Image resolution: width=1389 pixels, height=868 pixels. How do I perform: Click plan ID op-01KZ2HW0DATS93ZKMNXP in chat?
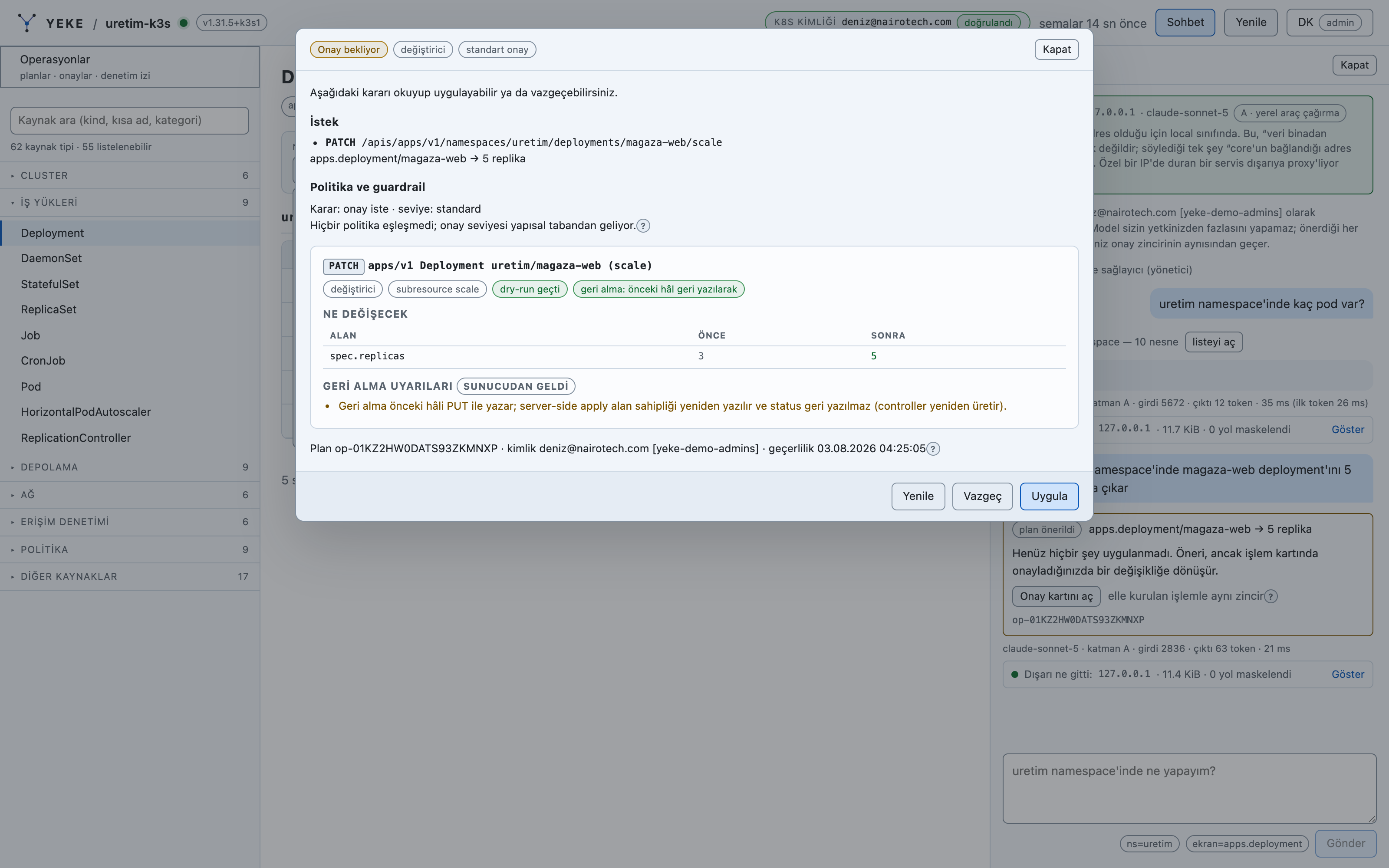coord(1078,620)
